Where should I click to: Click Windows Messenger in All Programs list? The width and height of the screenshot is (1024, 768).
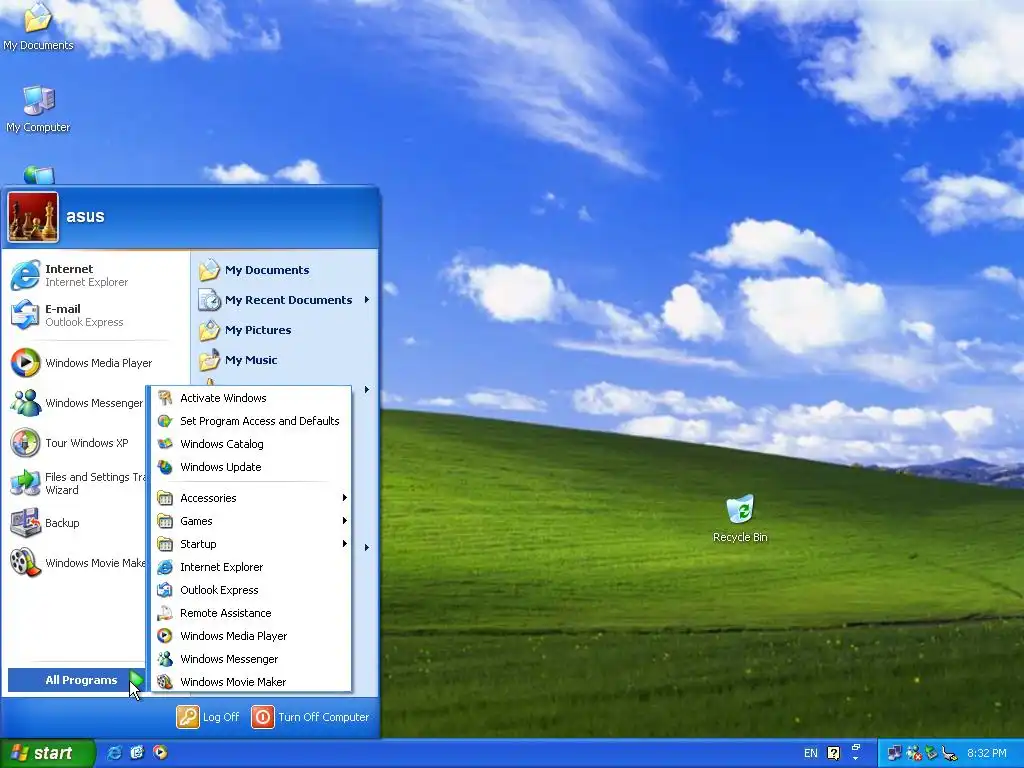pos(251,659)
